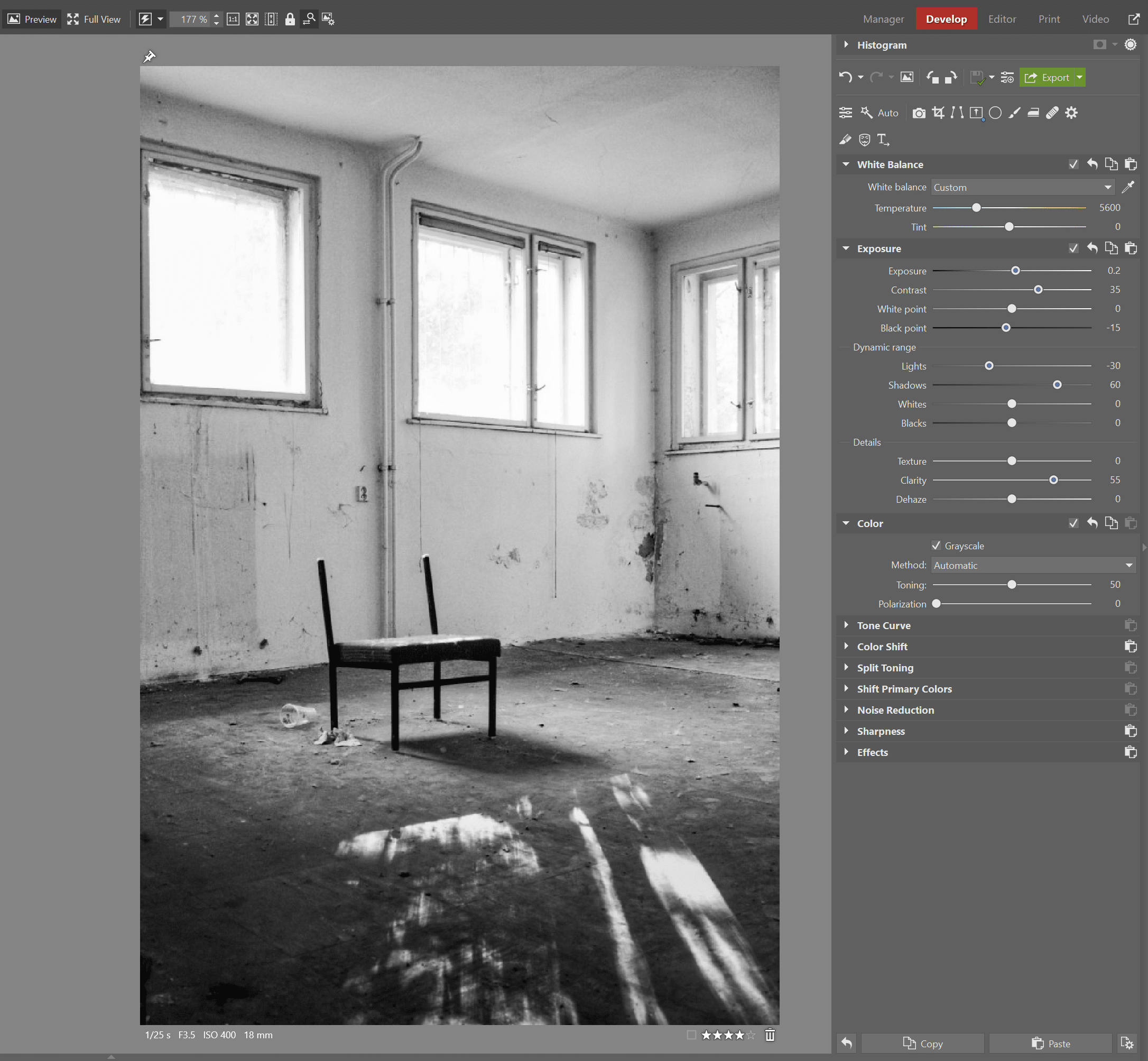Open the grayscale Method dropdown

point(1033,565)
